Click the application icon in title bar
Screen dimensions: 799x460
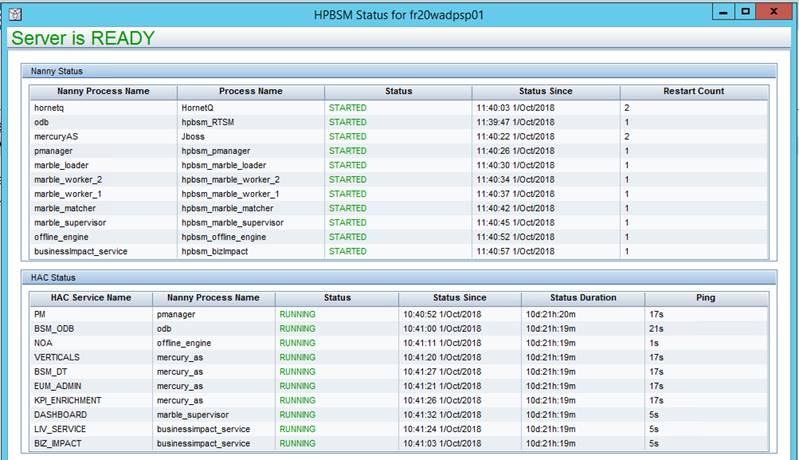tap(15, 14)
